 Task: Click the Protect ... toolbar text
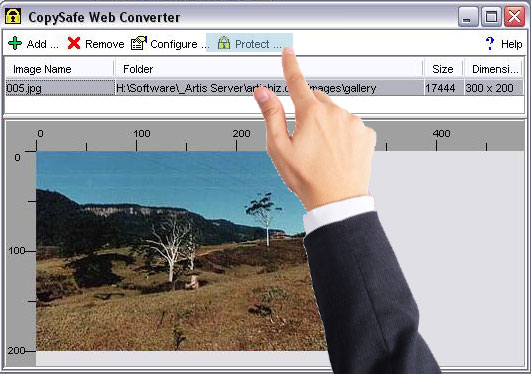point(258,44)
